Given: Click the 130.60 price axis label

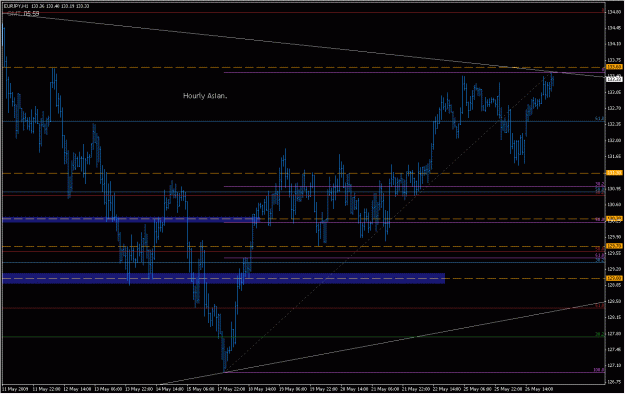Looking at the screenshot, I should [x=614, y=205].
